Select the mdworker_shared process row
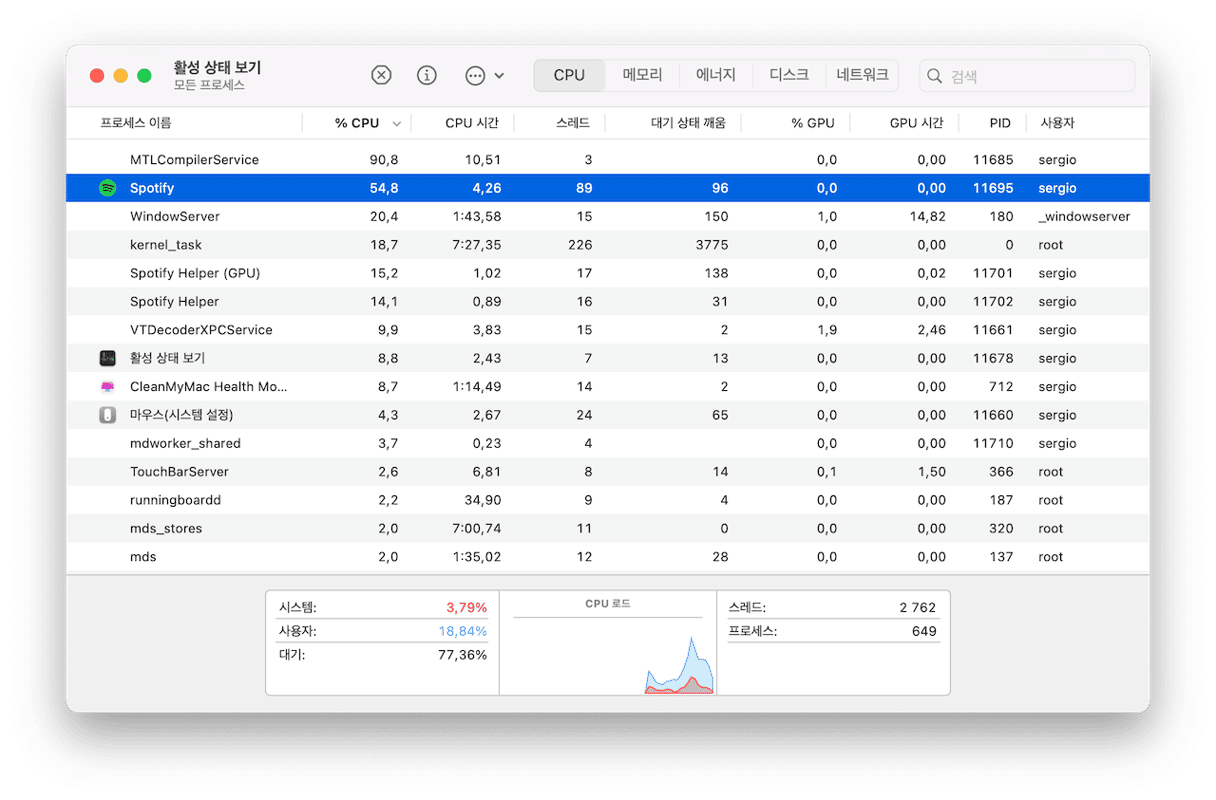 click(608, 443)
